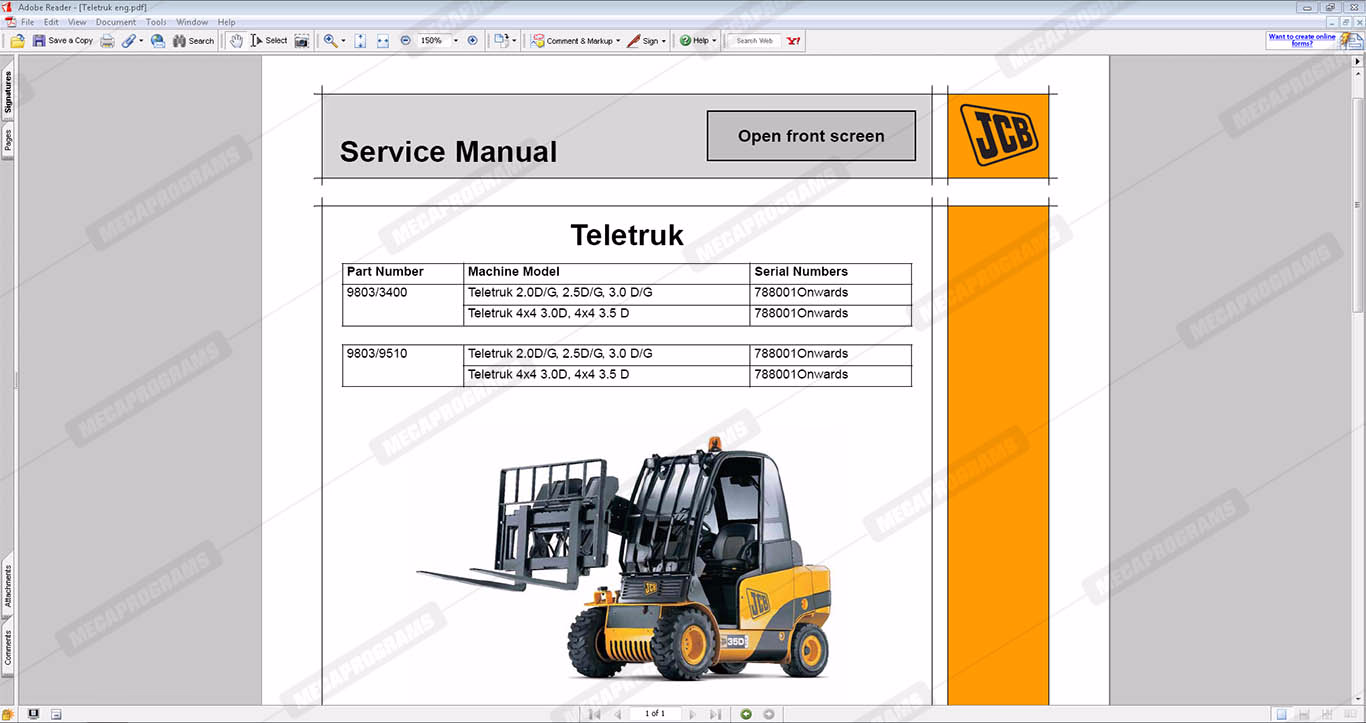Image resolution: width=1366 pixels, height=723 pixels.
Task: Click the Teletruk heading text
Action: [627, 235]
